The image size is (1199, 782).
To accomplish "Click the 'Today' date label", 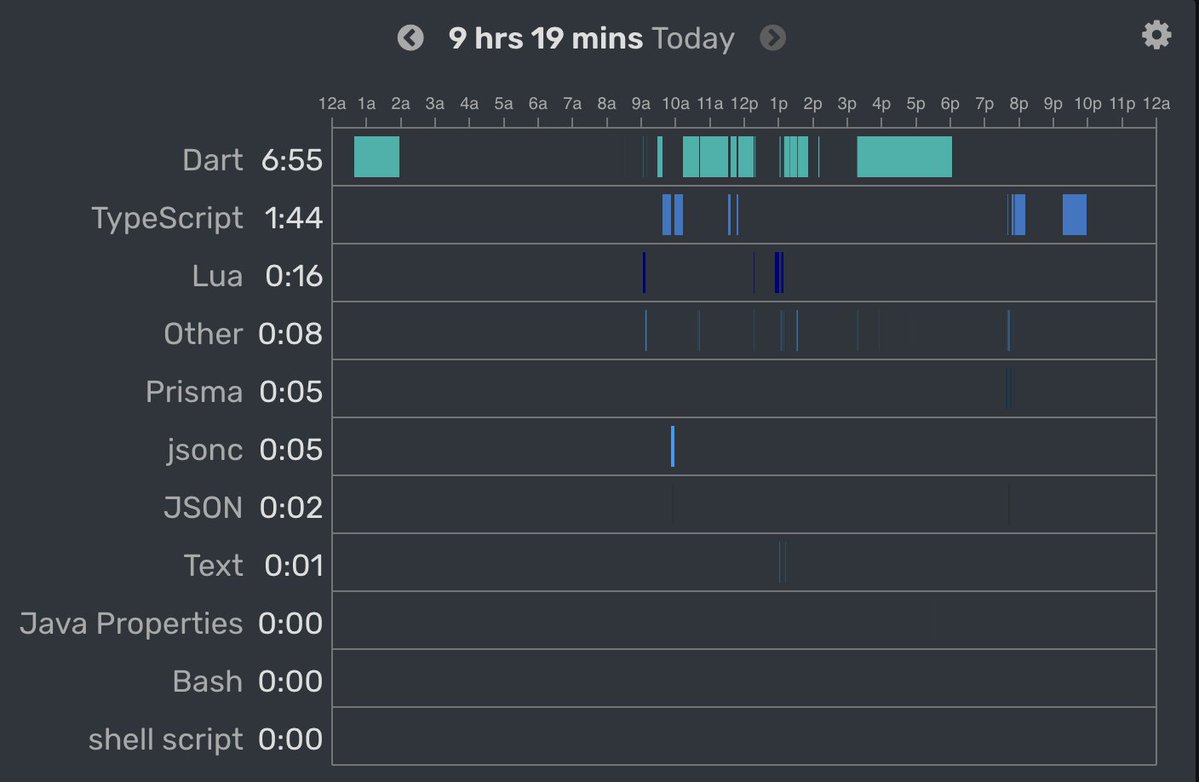I will point(693,38).
